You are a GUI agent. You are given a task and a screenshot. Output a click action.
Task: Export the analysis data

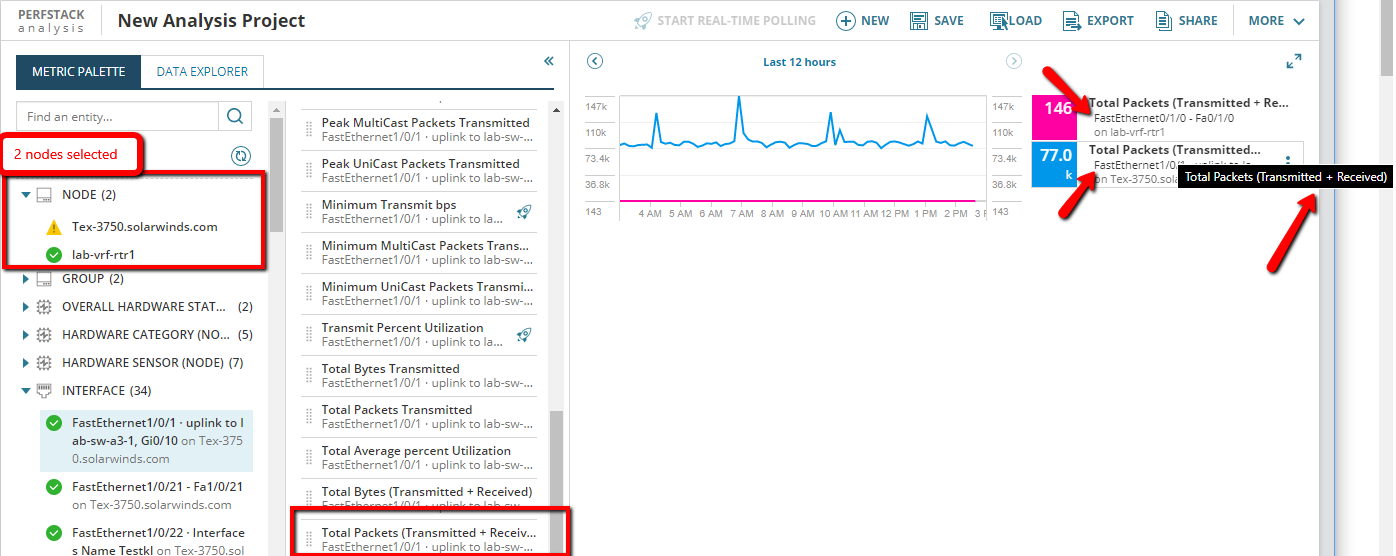click(1098, 21)
